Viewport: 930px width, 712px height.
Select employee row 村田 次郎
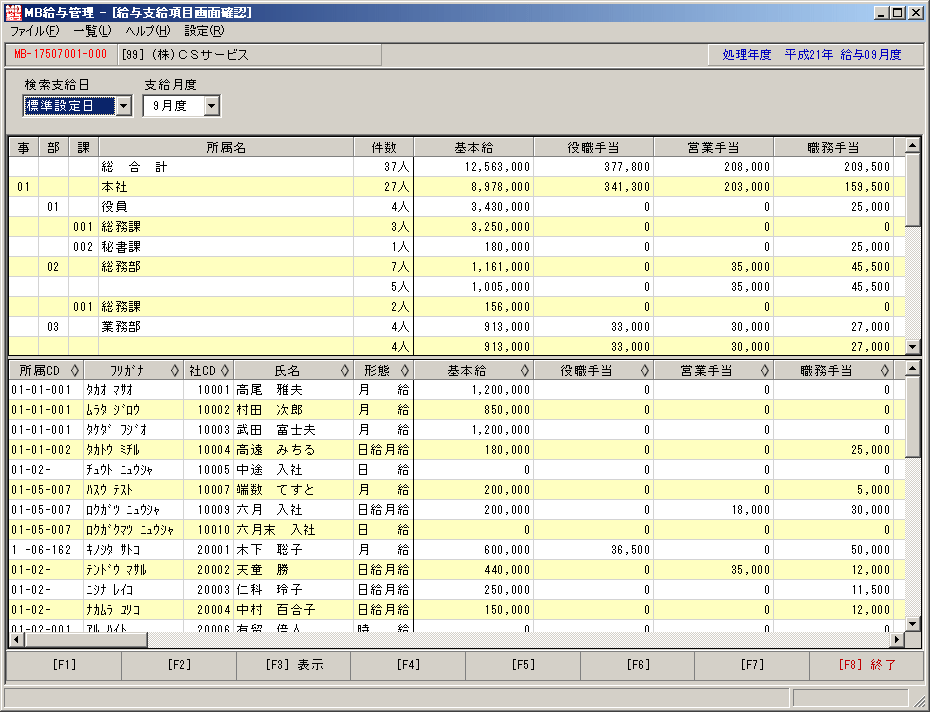(x=457, y=410)
